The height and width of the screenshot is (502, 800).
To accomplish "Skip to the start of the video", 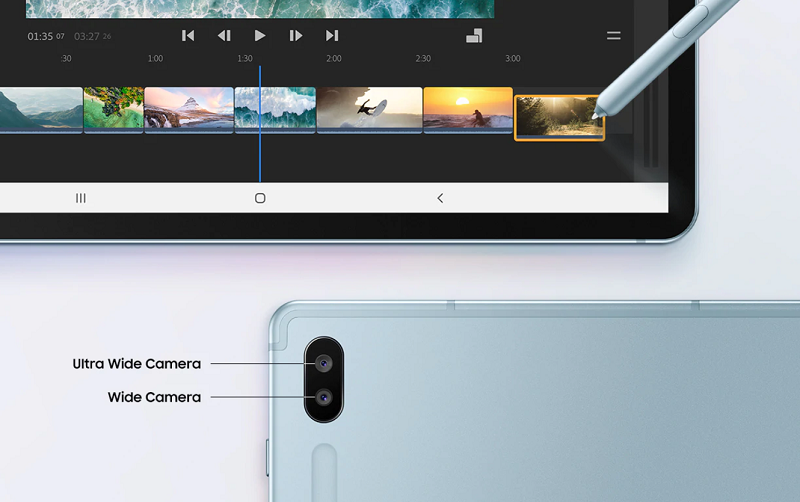I will point(188,36).
